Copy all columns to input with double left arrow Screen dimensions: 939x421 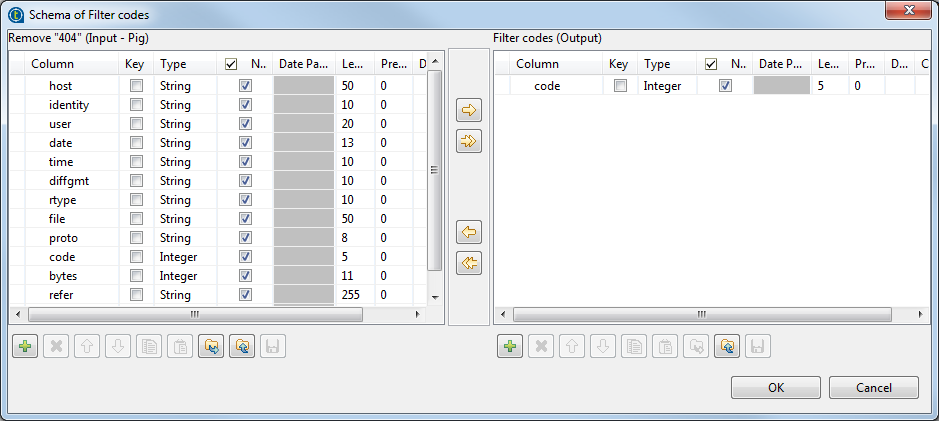tap(469, 263)
